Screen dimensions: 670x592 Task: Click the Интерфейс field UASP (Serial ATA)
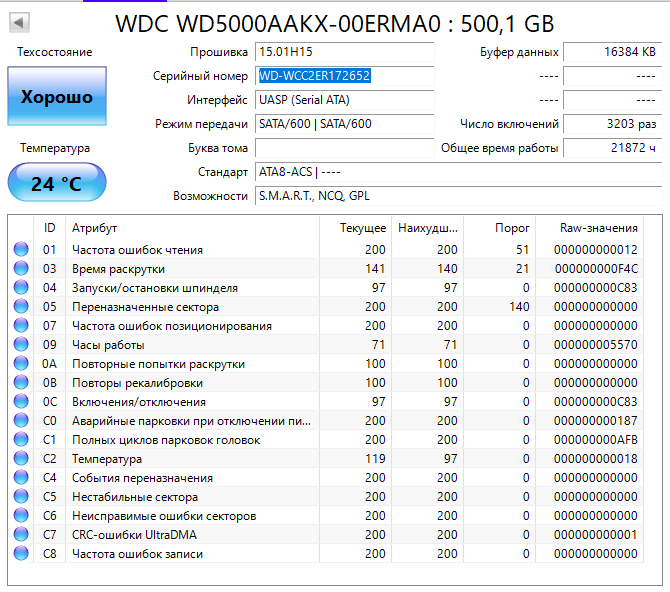point(344,100)
